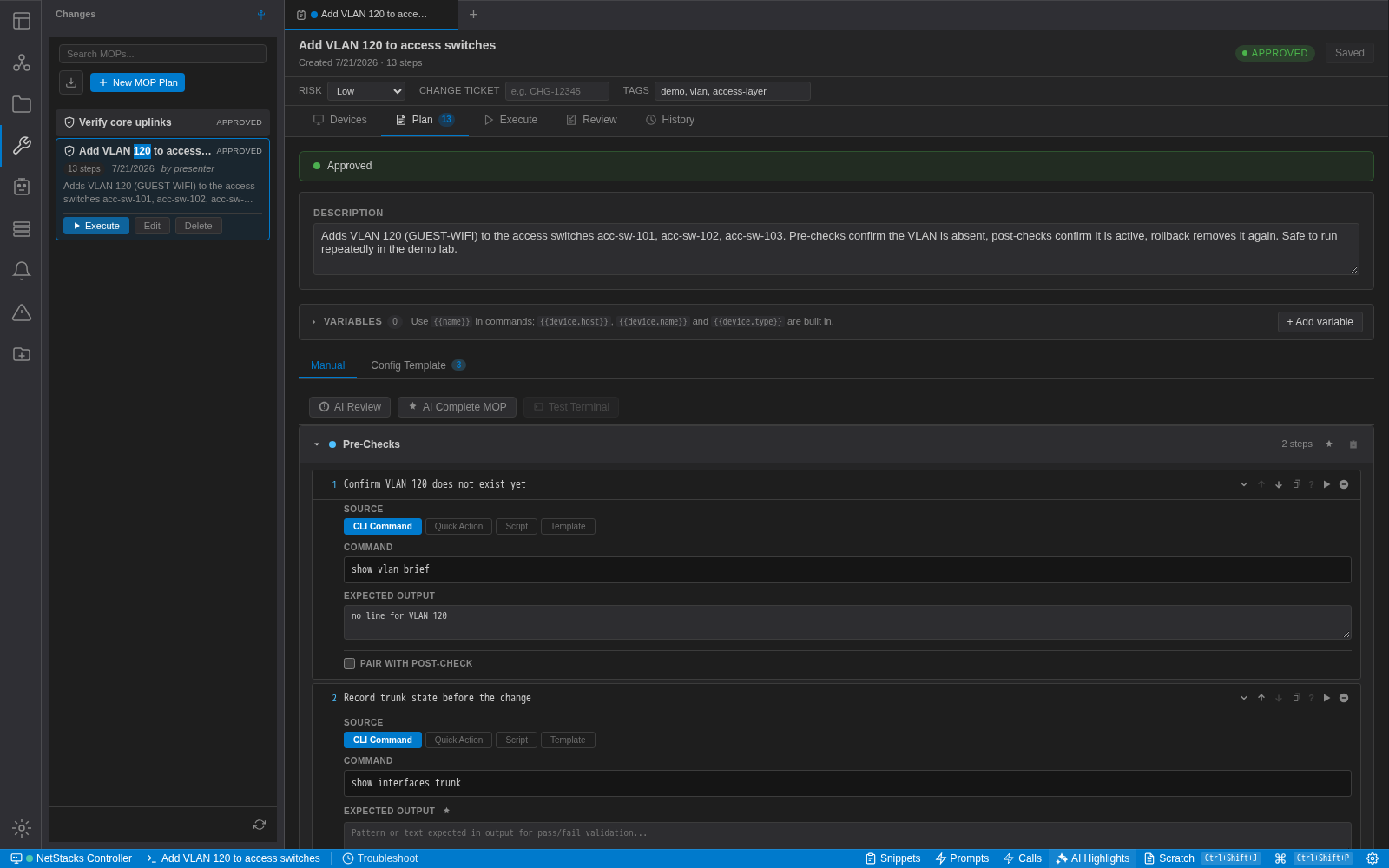Select Template source for step 1
Viewport: 1389px width, 868px height.
coord(568,527)
